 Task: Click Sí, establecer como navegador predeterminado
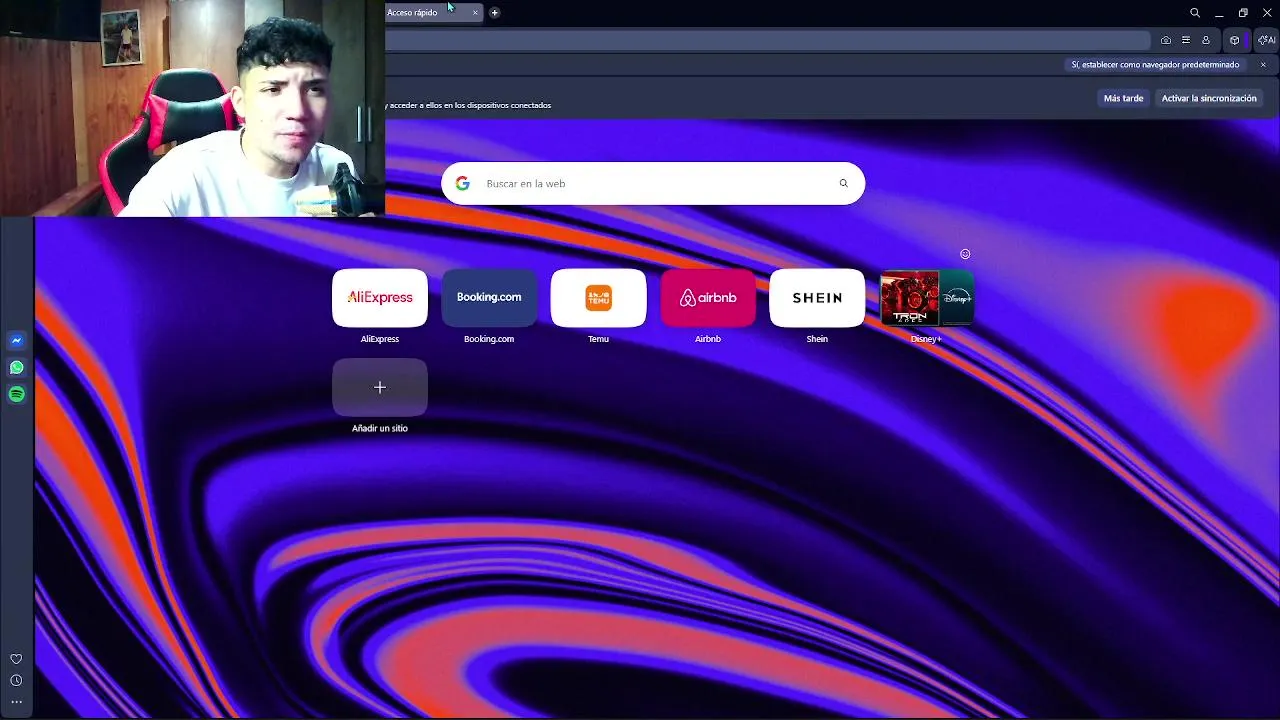(x=1155, y=64)
